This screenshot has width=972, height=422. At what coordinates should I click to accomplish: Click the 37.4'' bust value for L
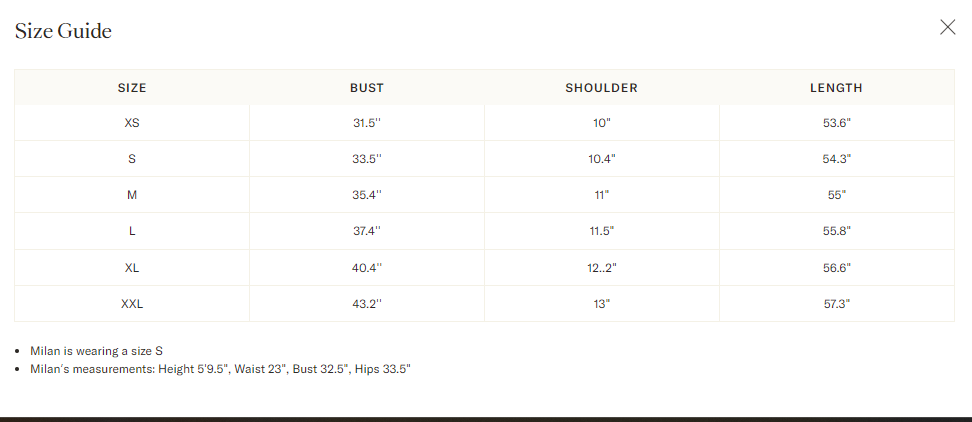(367, 231)
